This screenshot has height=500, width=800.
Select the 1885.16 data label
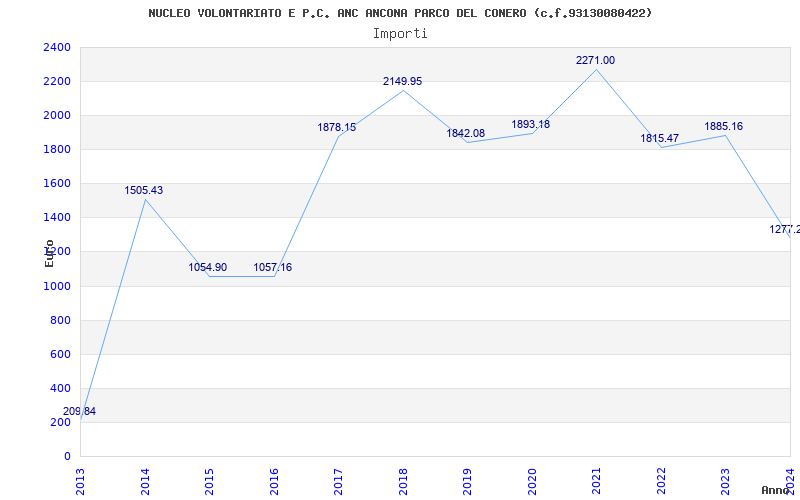pos(723,126)
